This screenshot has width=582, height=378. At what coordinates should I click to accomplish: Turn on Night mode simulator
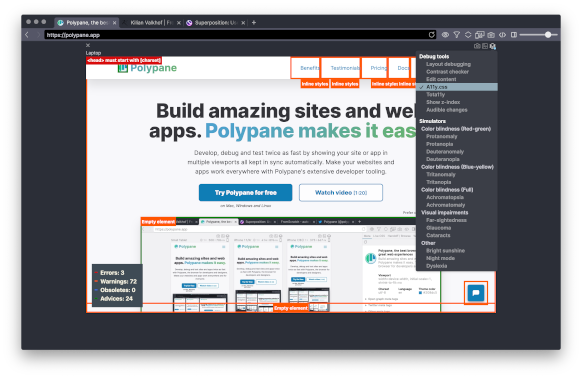[440, 258]
